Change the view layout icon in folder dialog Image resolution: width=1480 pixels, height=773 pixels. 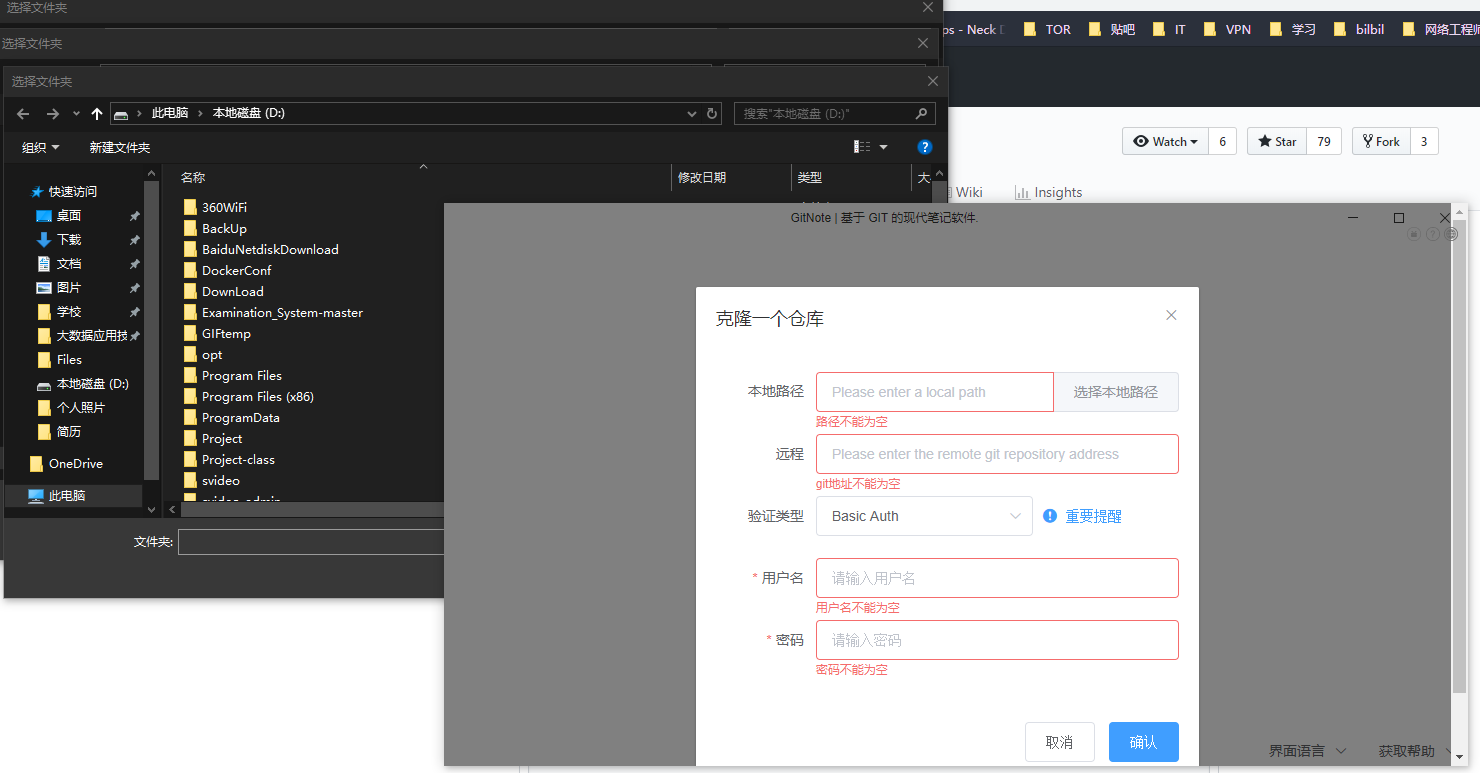coord(862,147)
